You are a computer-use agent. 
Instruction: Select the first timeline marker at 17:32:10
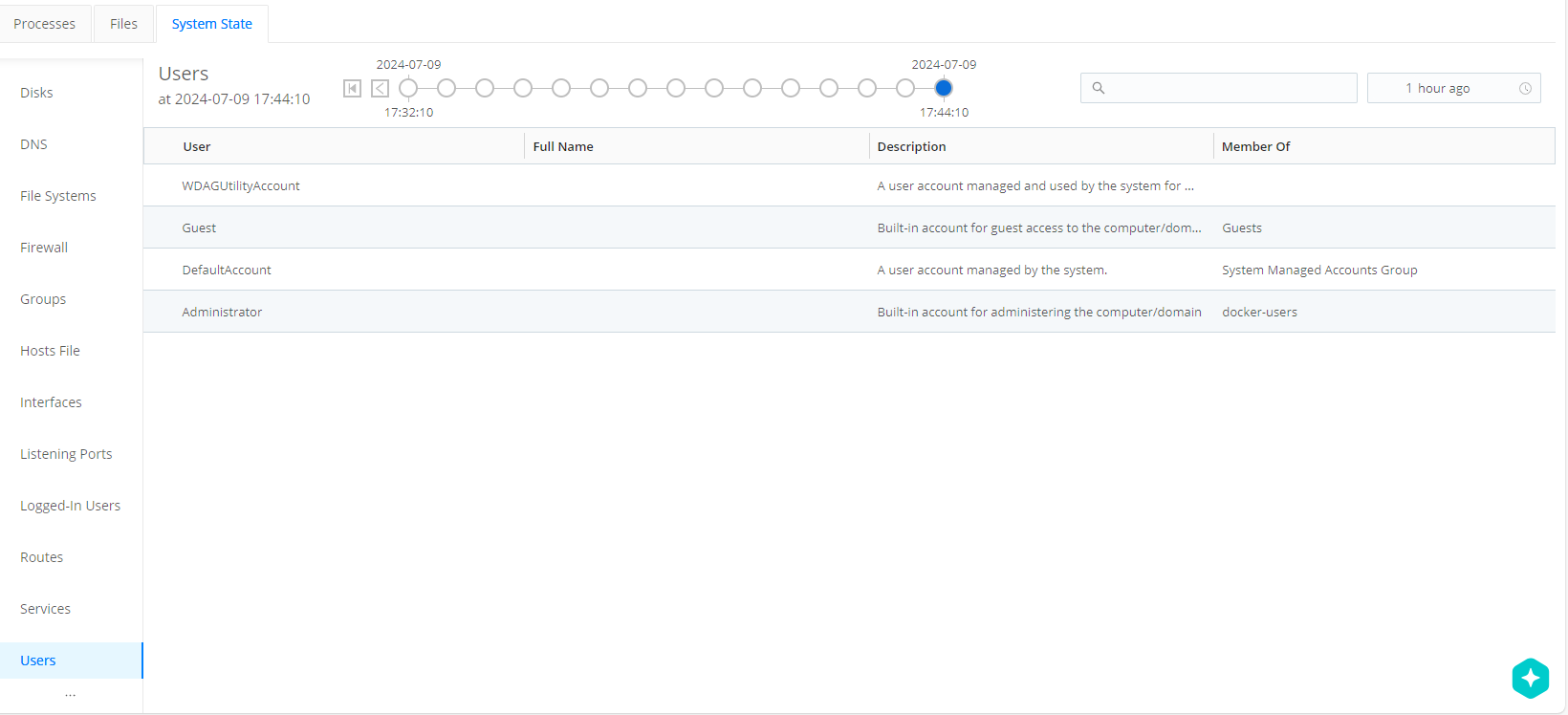pos(408,88)
